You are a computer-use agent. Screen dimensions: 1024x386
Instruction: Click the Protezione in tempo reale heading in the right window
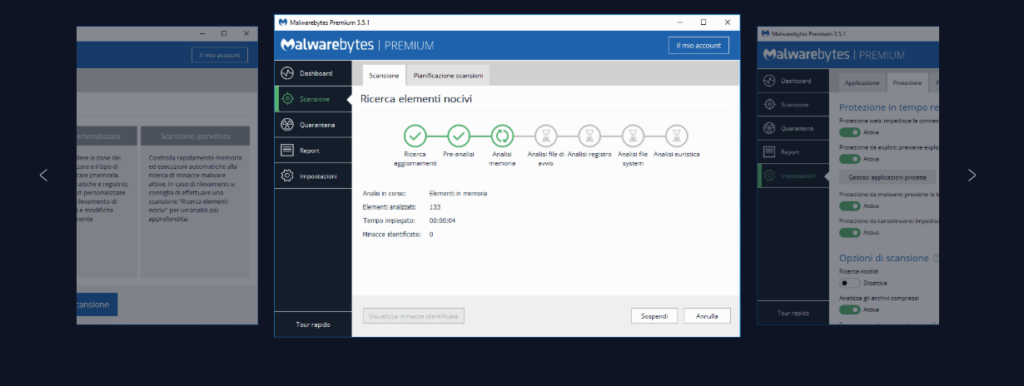point(889,107)
